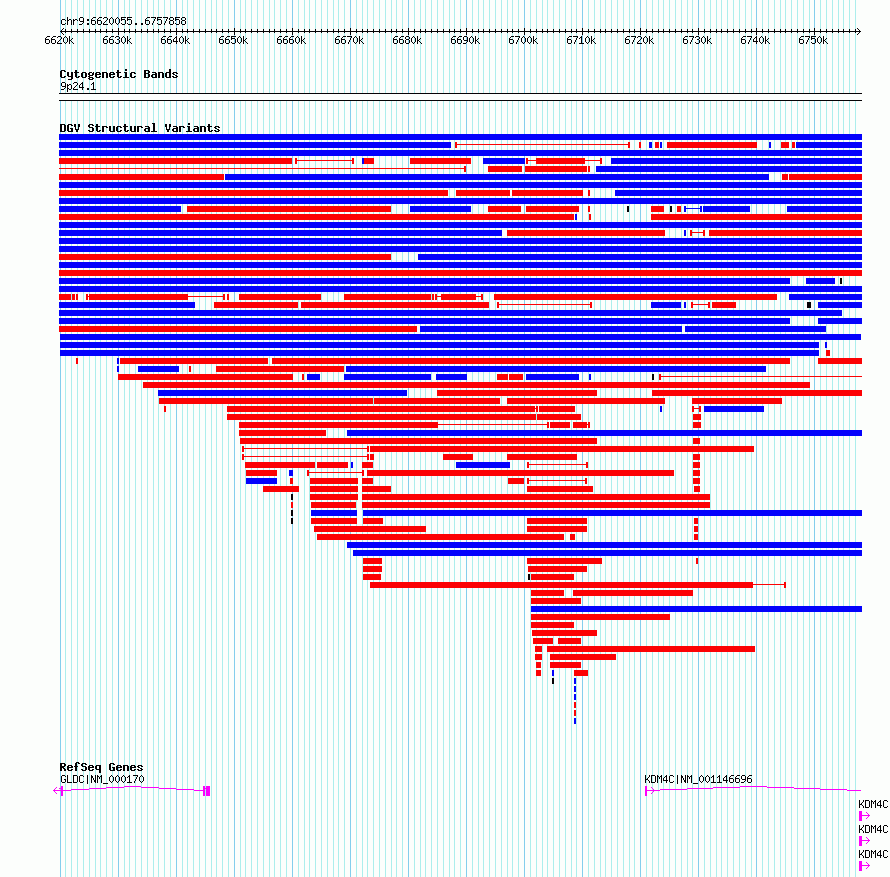This screenshot has width=890, height=877.
Task: Select the 6720k ruler label
Action: [639, 40]
